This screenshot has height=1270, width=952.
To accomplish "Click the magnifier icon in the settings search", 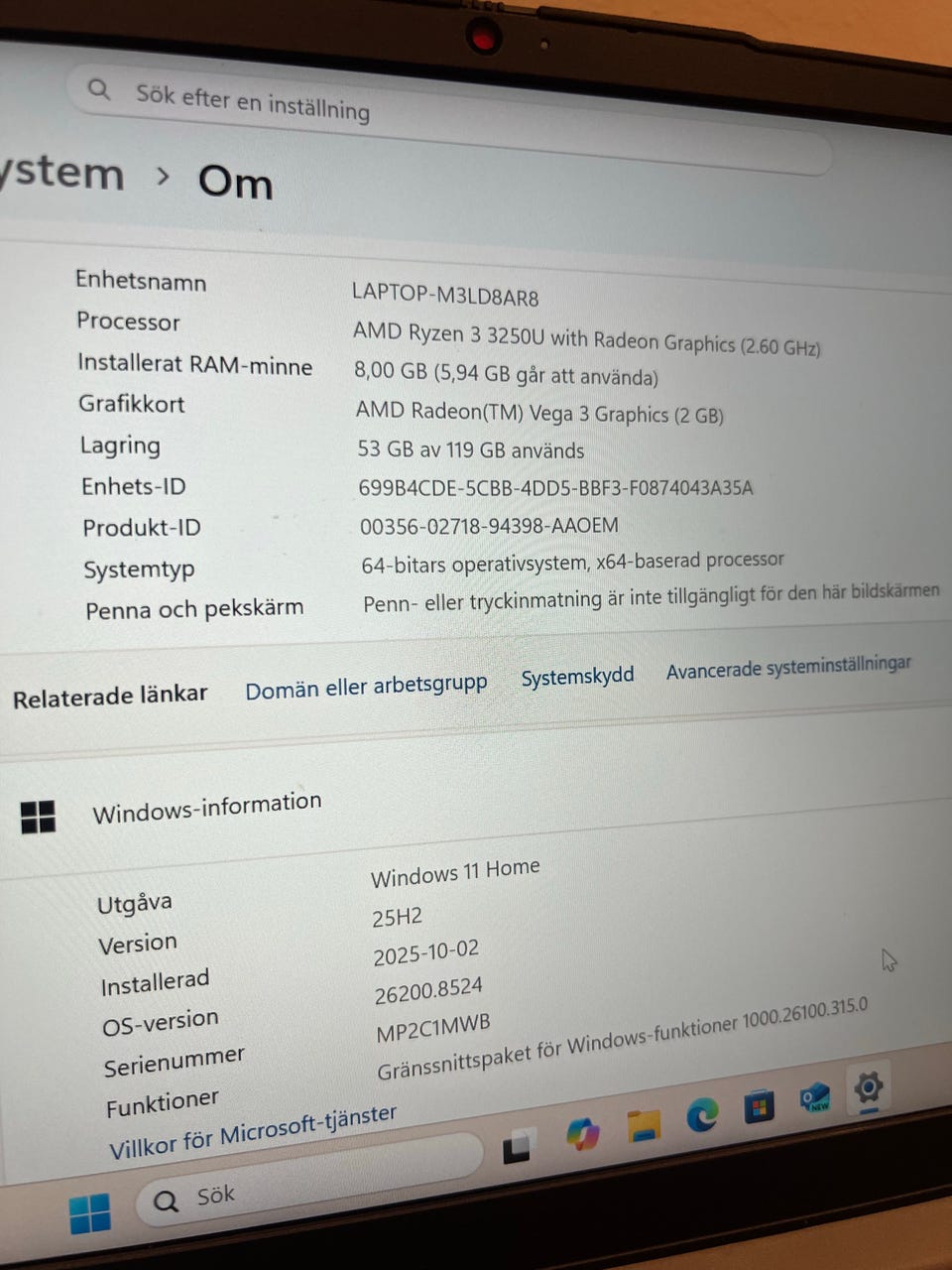I will (x=98, y=89).
